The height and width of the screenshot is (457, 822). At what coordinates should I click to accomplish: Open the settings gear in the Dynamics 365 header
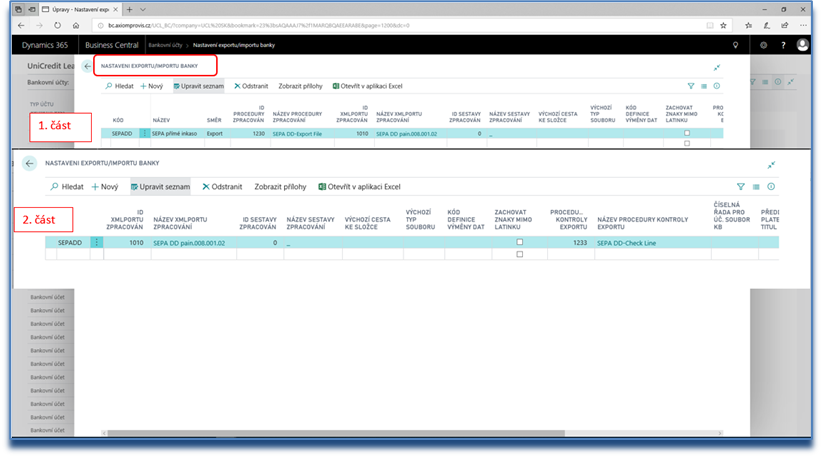point(763,45)
